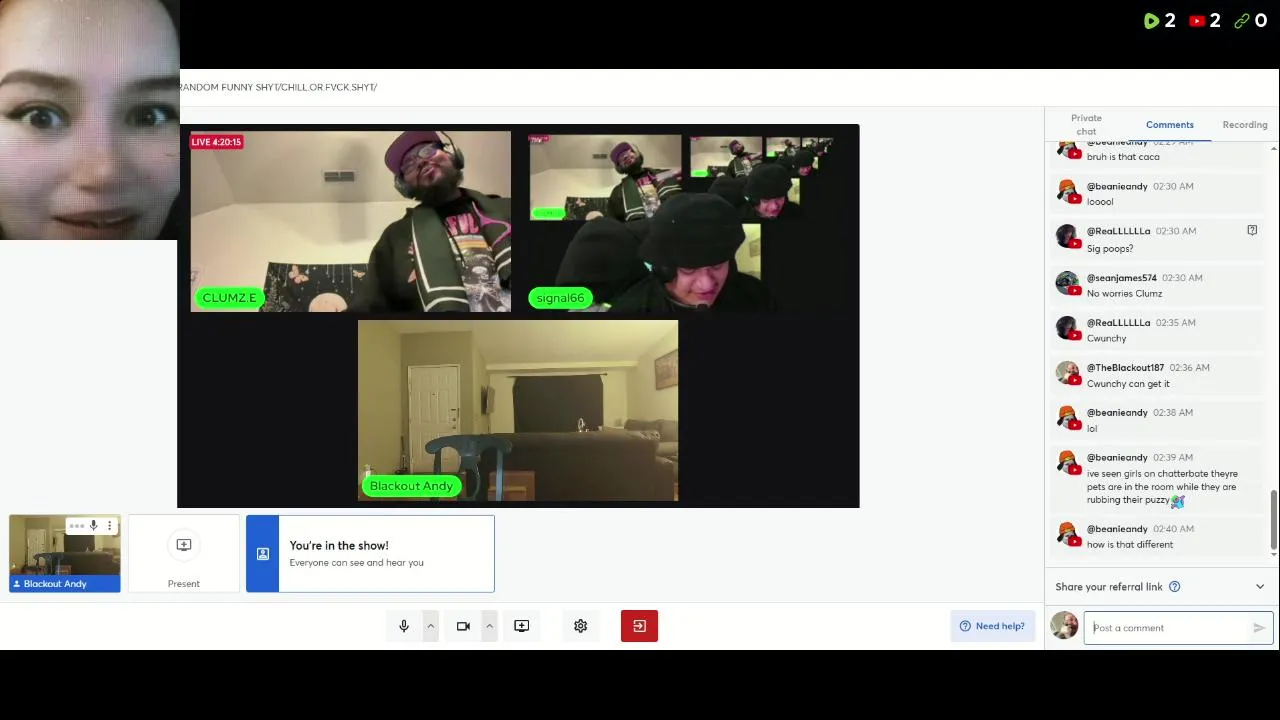
Task: Click the @seanjames574 avatar in comments
Action: coord(1068,284)
